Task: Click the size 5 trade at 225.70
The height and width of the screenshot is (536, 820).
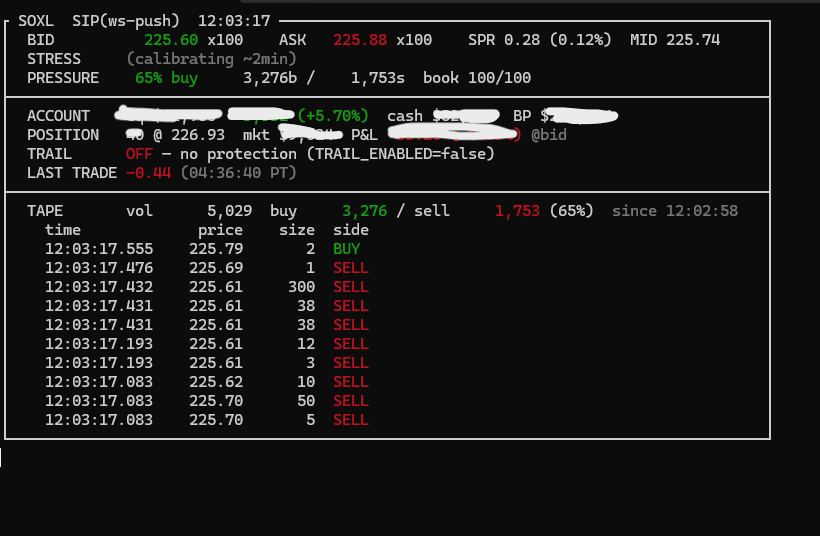Action: coord(311,420)
